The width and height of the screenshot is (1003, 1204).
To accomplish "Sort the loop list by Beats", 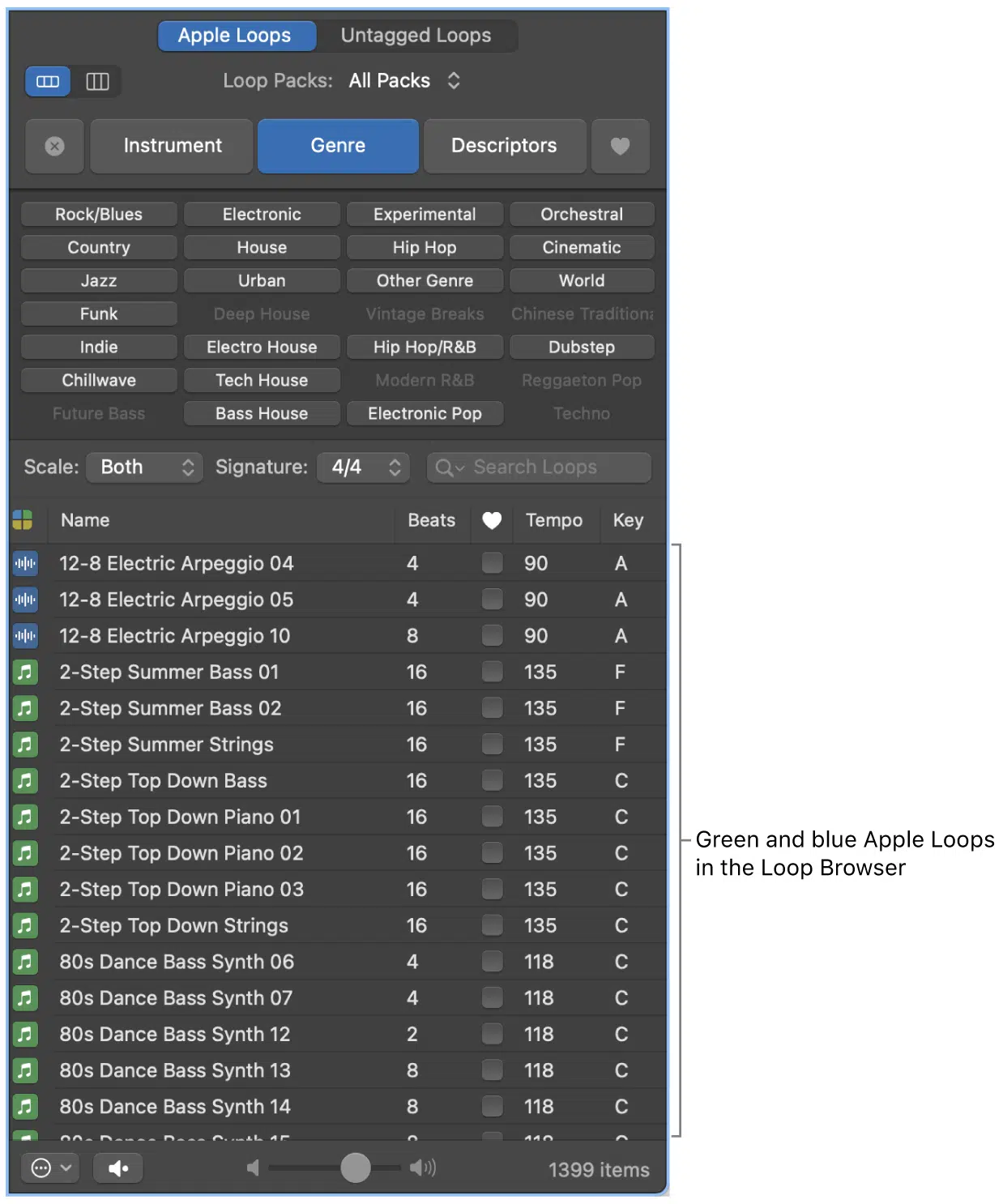I will point(432,520).
